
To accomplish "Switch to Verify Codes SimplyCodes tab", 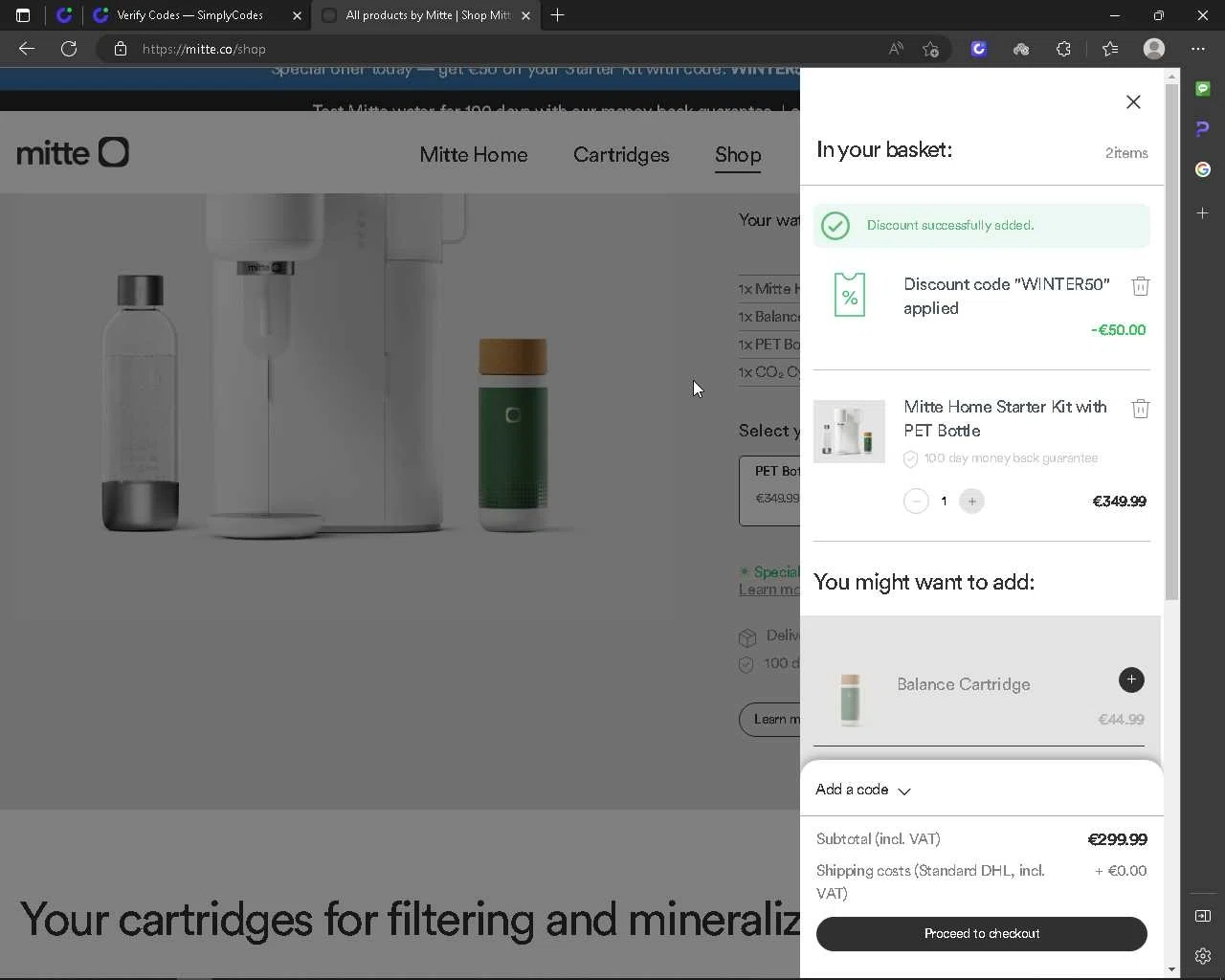I will 189,15.
